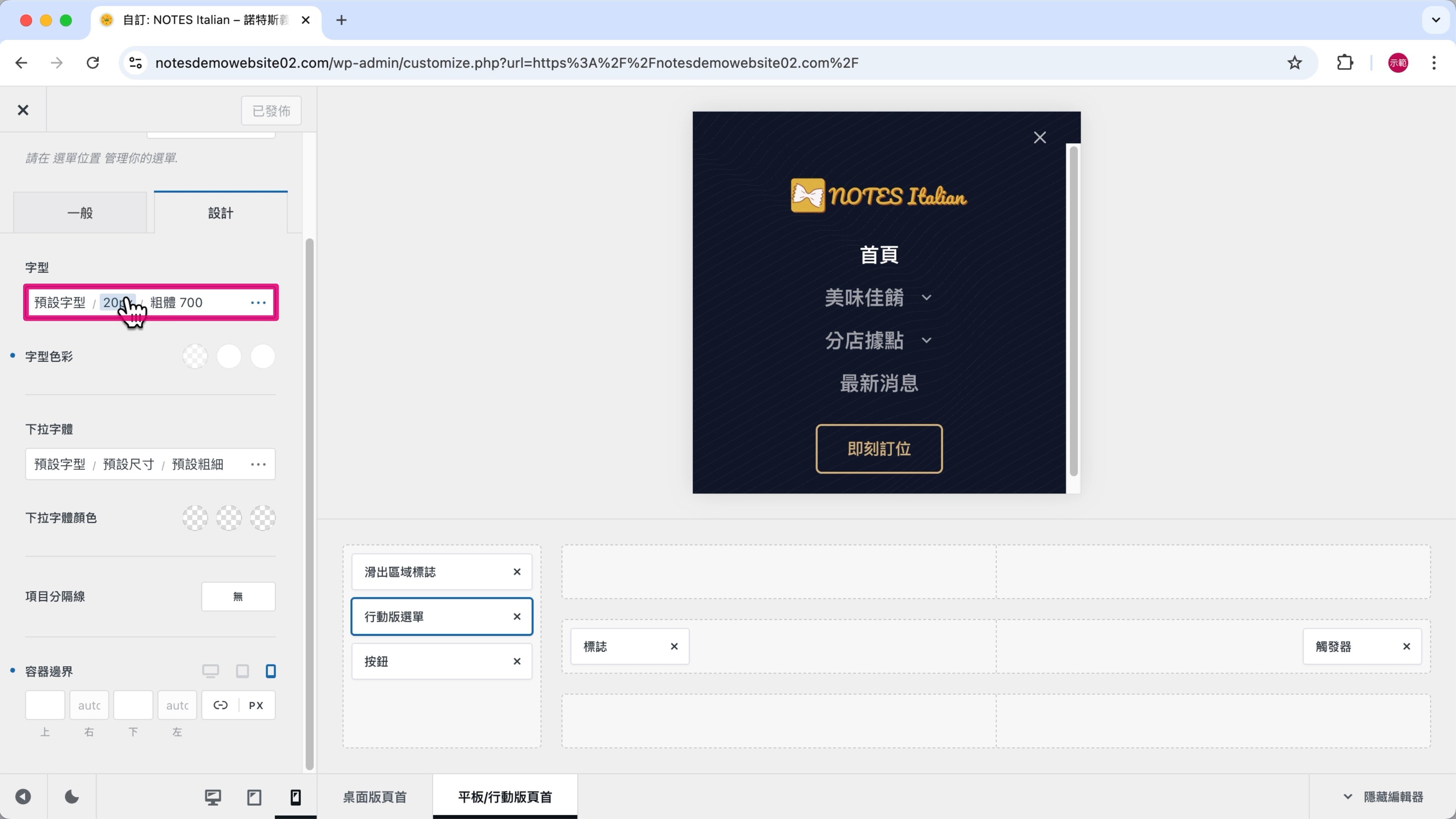Expand the 美味佳餚 submenu arrow
This screenshot has width=1456, height=819.
point(926,298)
